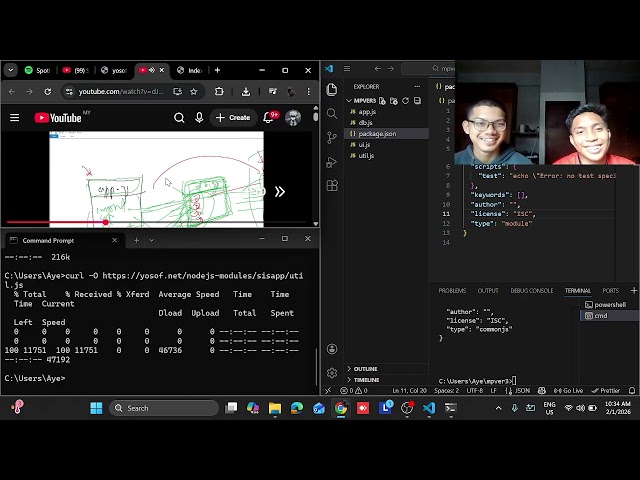Click YouTube voice search microphone
The height and width of the screenshot is (480, 640).
(199, 117)
